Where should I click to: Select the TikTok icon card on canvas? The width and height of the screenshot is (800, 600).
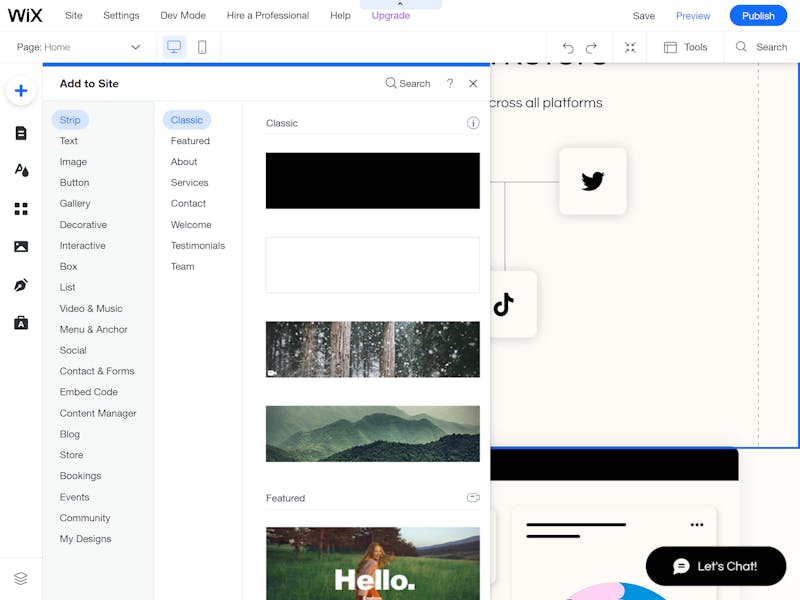512,304
